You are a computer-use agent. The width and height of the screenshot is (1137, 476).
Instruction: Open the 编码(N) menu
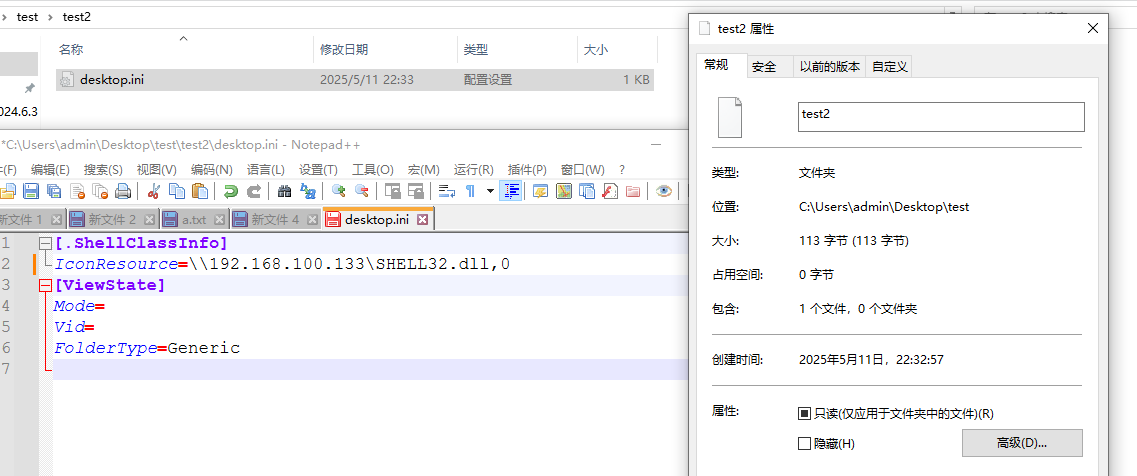pyautogui.click(x=212, y=170)
